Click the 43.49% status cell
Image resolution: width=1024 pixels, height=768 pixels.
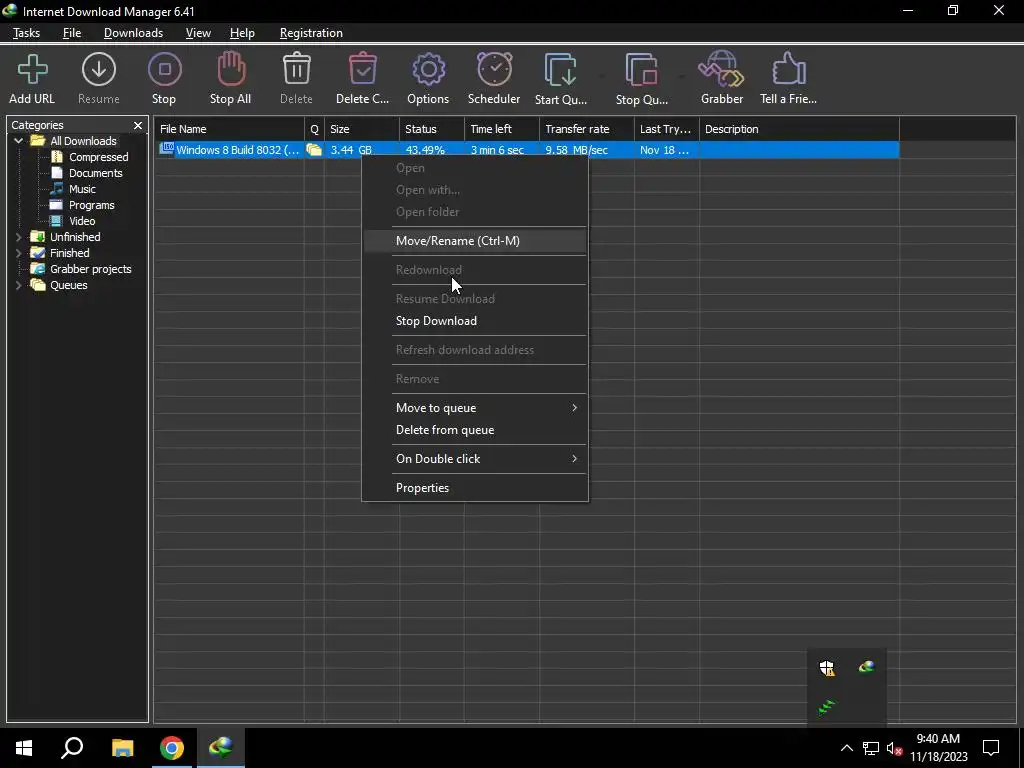tap(425, 150)
